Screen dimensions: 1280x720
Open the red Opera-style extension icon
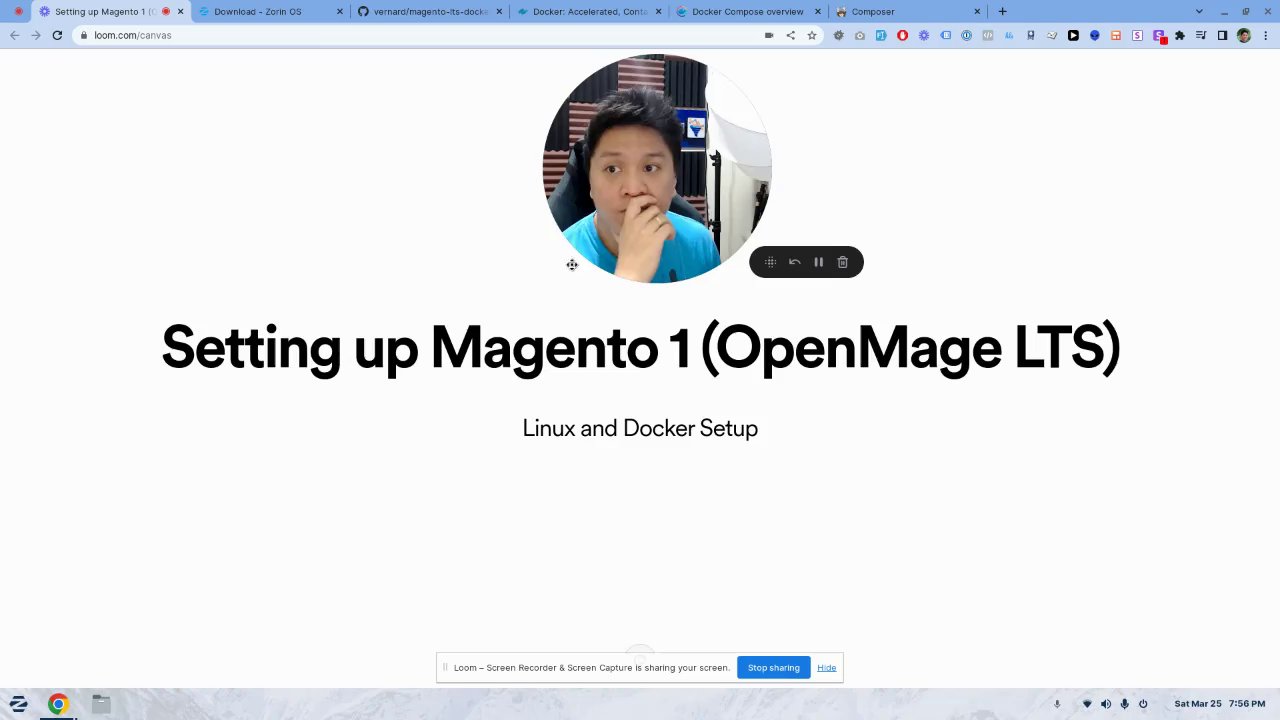tap(902, 35)
